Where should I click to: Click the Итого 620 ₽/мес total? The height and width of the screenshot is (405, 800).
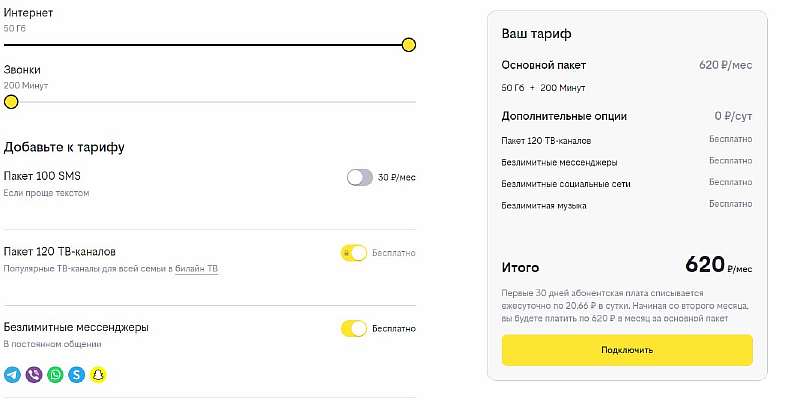tap(626, 266)
